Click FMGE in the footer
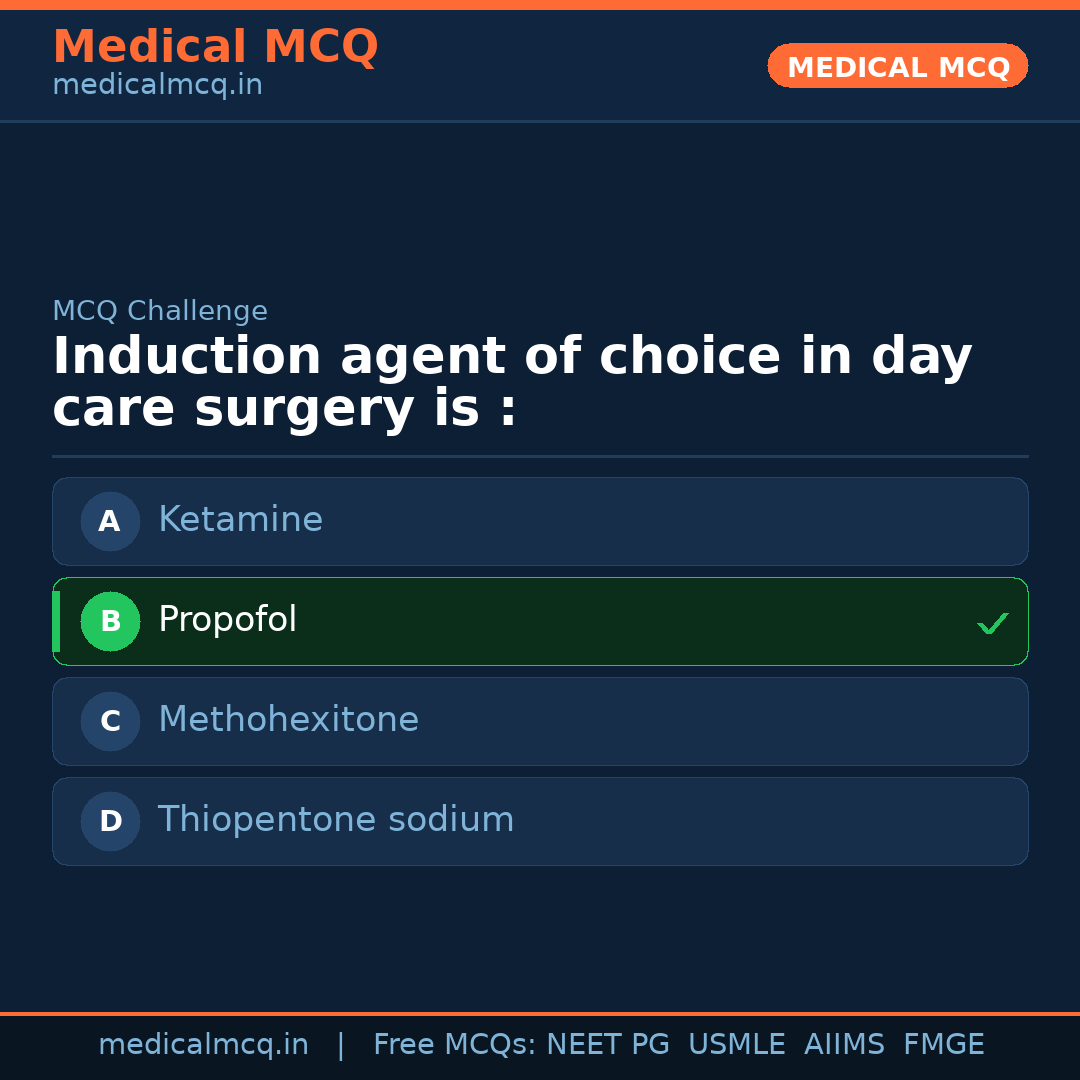Screen dimensions: 1080x1080 [x=943, y=1045]
